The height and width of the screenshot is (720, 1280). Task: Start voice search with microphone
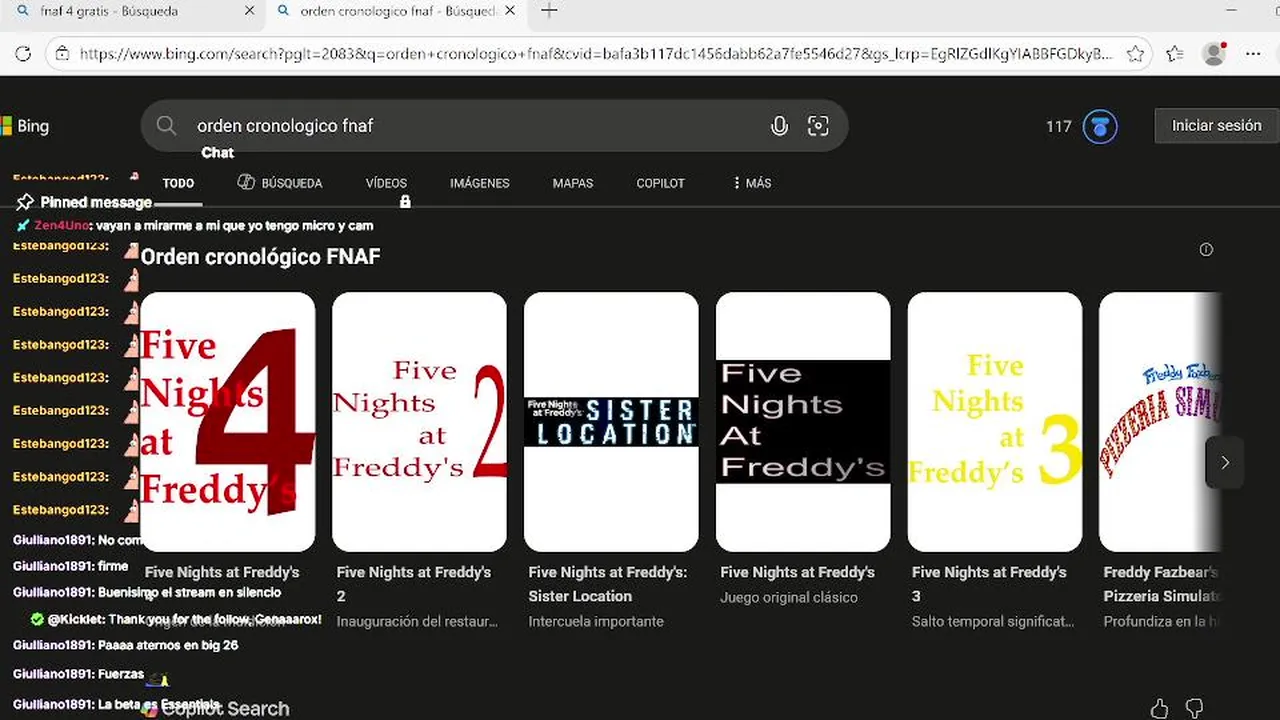click(779, 126)
